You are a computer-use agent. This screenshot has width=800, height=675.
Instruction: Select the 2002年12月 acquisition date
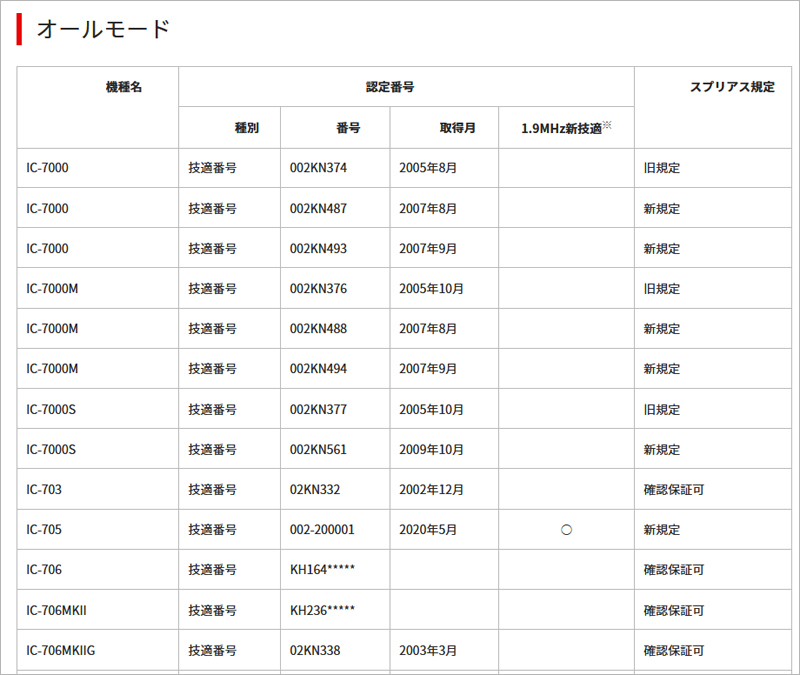pyautogui.click(x=432, y=489)
